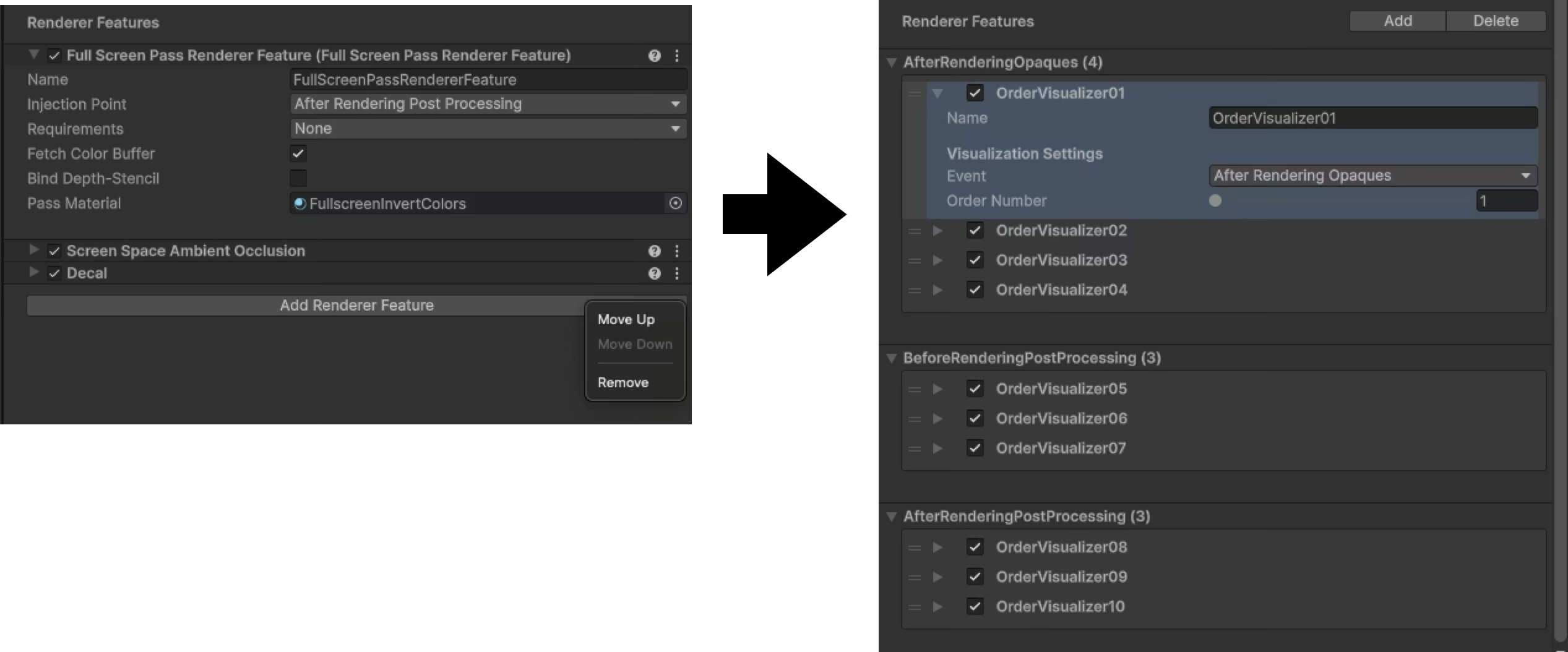Open the Injection Point dropdown
The image size is (1568, 652).
coord(488,104)
